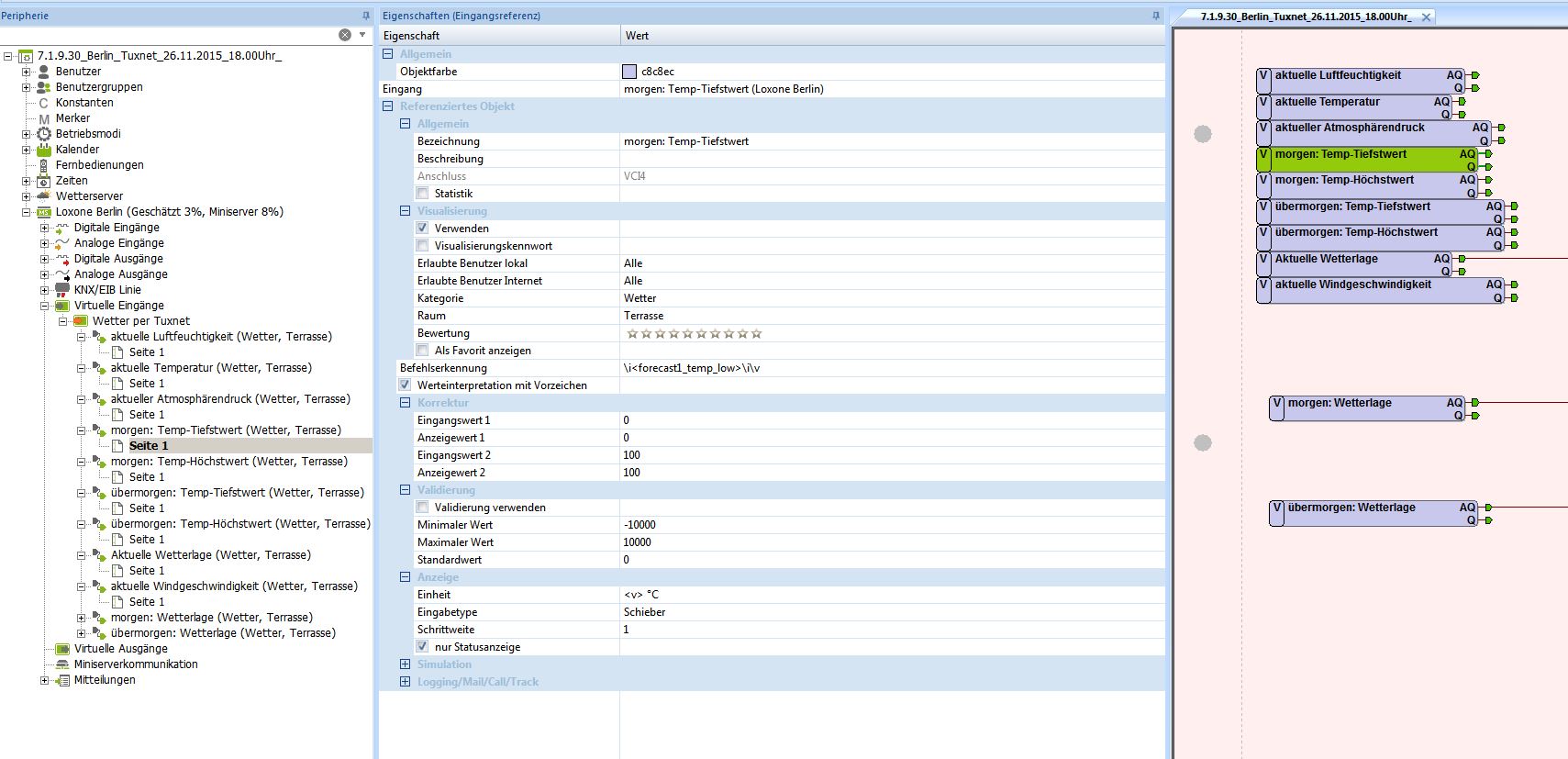
Task: Click the Mitteilungen icon in tree
Action: tap(61, 680)
